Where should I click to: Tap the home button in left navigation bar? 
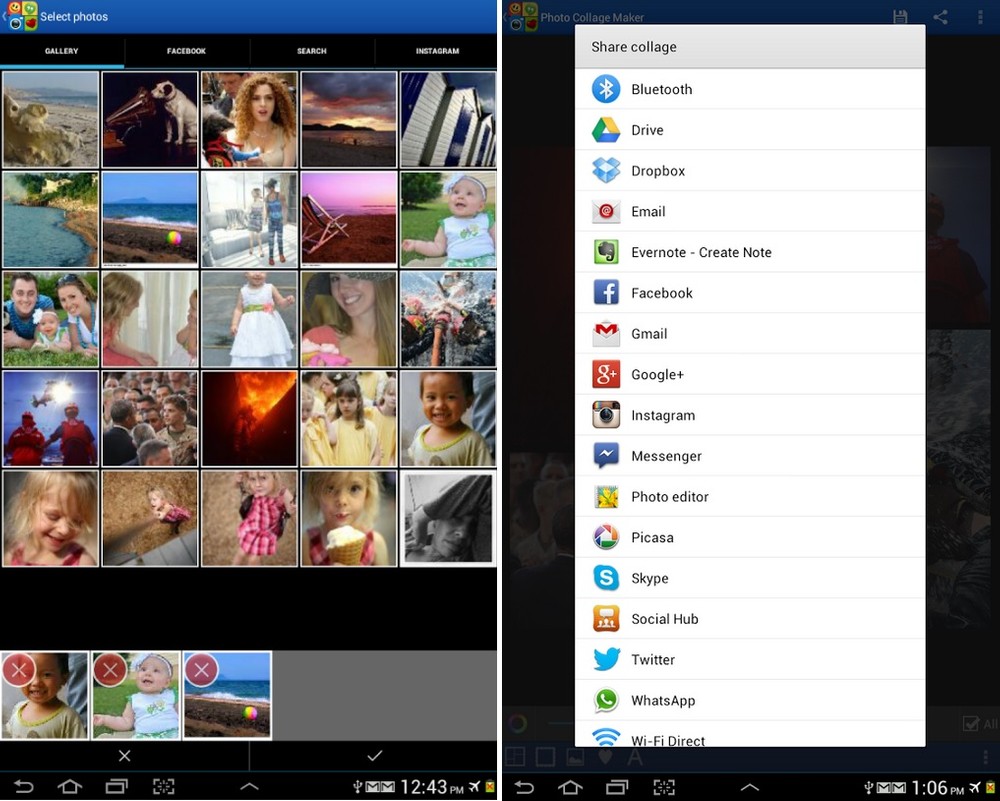[70, 787]
